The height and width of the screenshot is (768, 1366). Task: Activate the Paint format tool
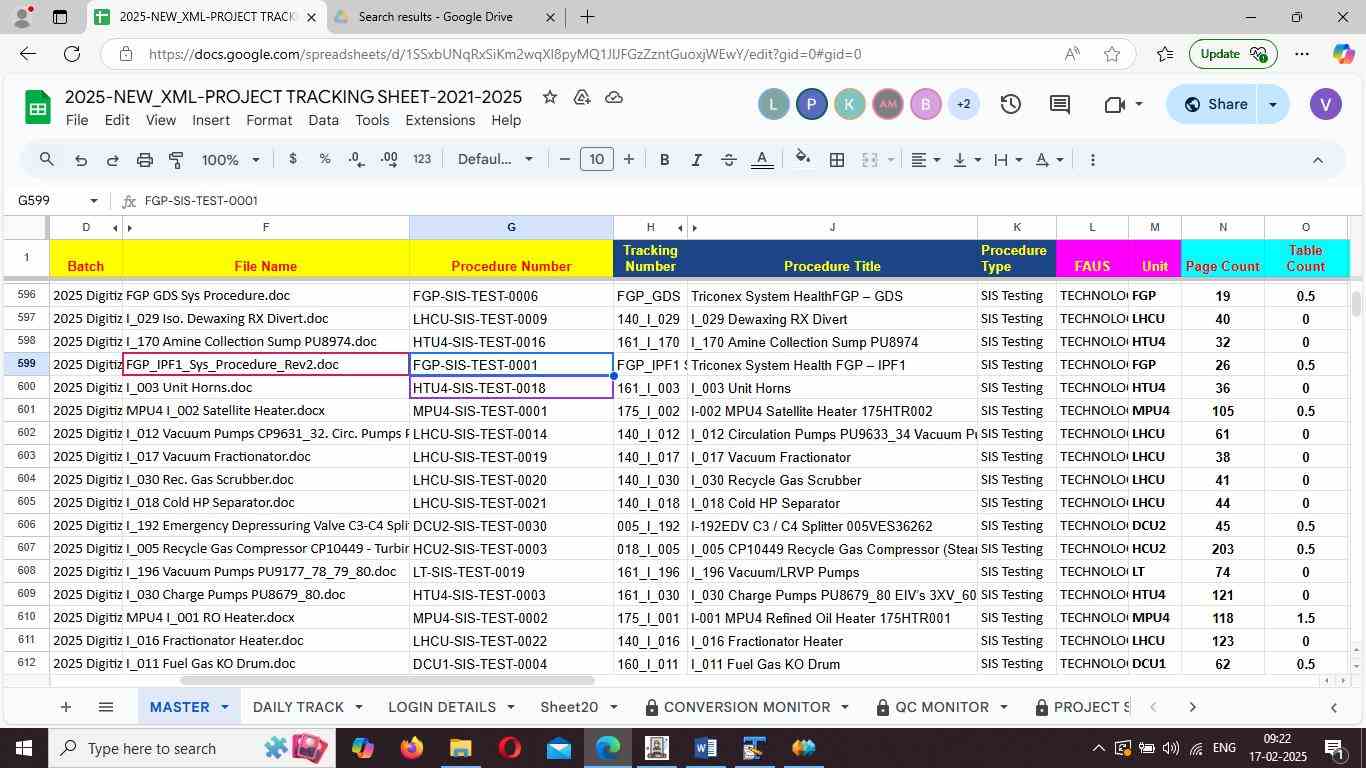[x=176, y=159]
